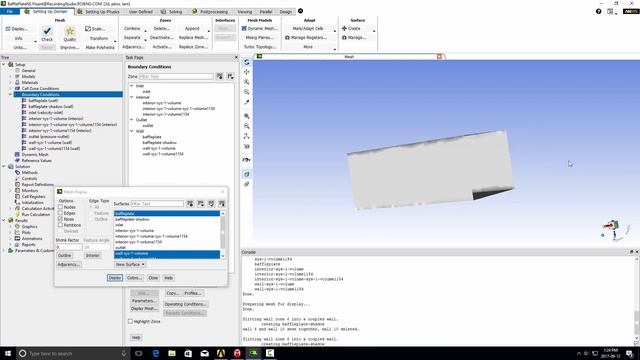Select the All edge type radio
The height and width of the screenshot is (360, 640).
pyautogui.click(x=91, y=207)
